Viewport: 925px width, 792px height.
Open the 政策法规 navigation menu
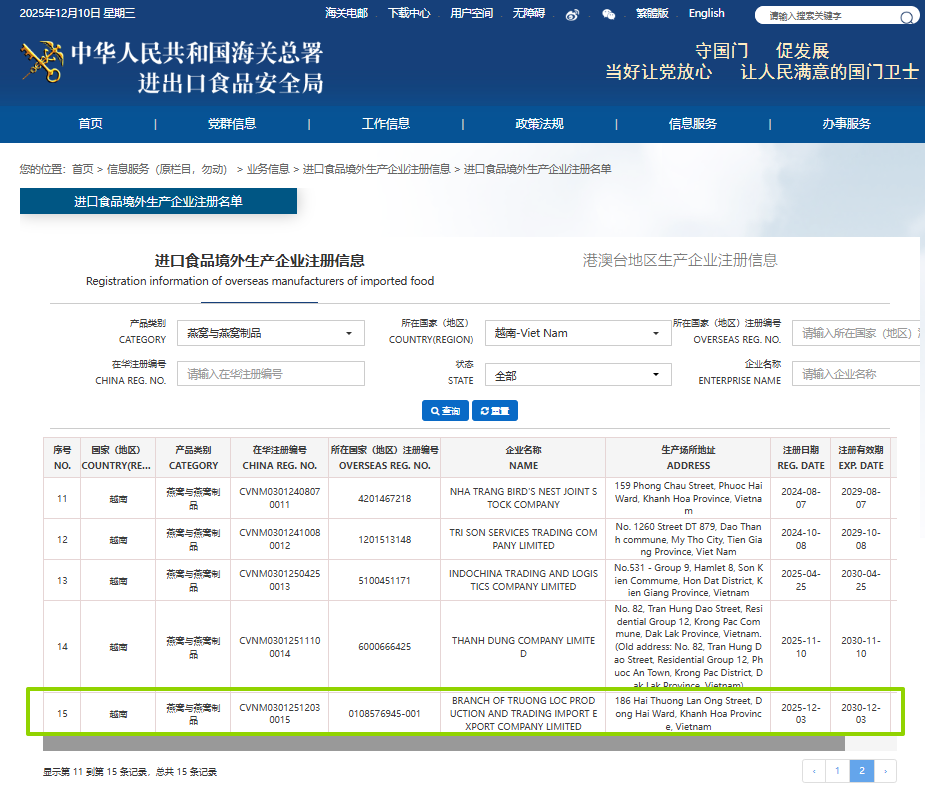[539, 124]
